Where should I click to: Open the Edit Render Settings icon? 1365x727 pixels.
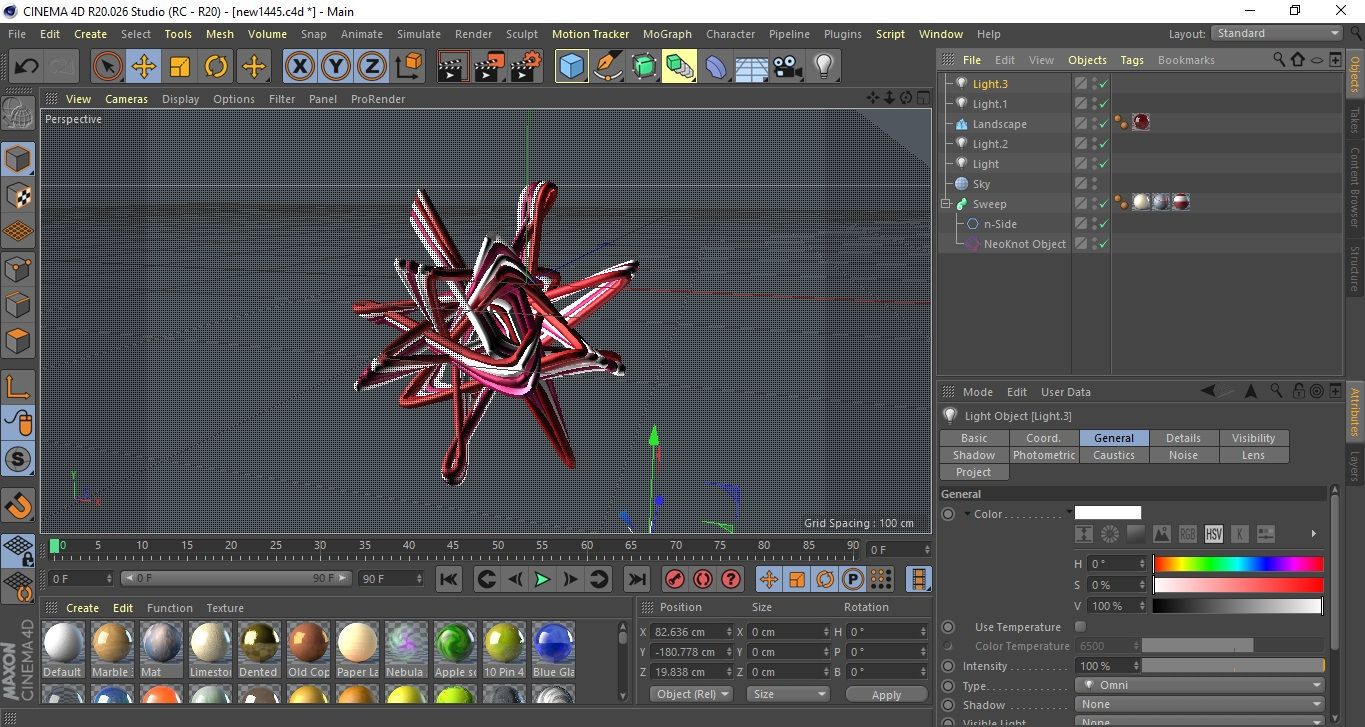point(526,67)
